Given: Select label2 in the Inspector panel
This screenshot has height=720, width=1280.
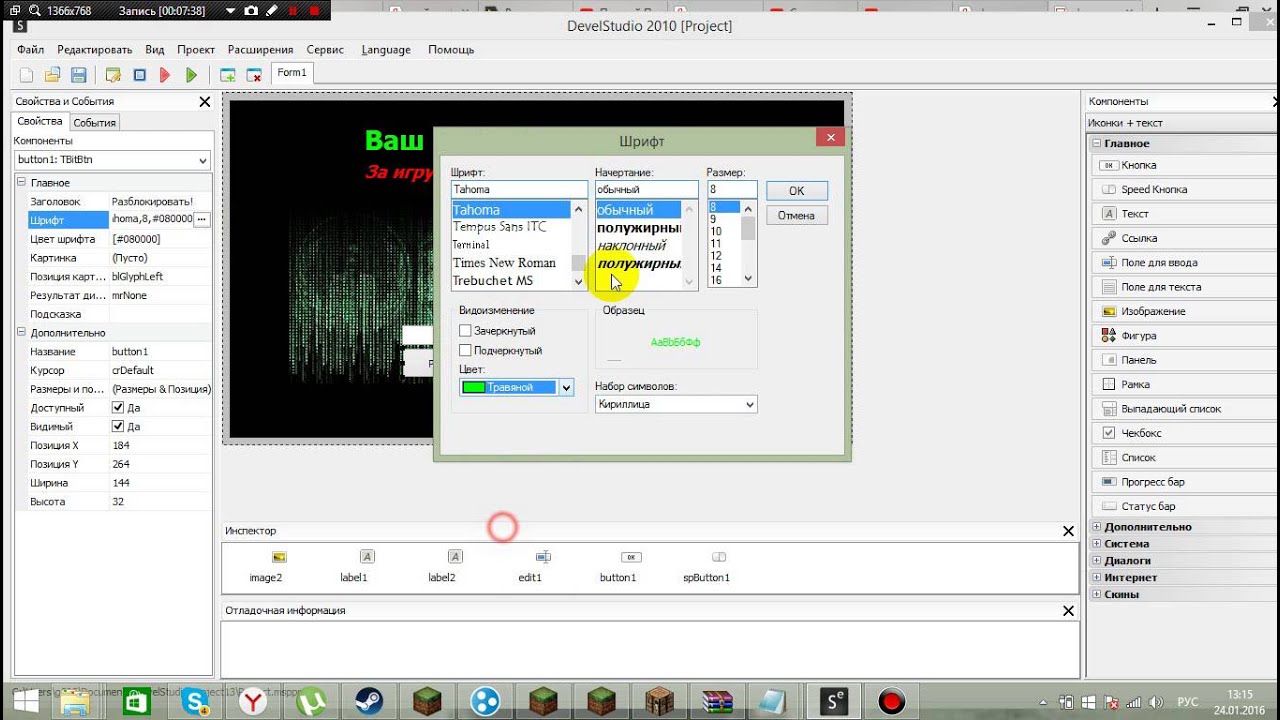Looking at the screenshot, I should [442, 566].
